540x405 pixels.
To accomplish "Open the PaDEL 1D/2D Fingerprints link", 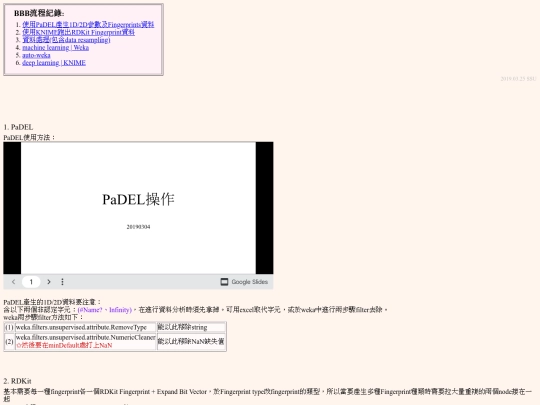I will [88, 24].
